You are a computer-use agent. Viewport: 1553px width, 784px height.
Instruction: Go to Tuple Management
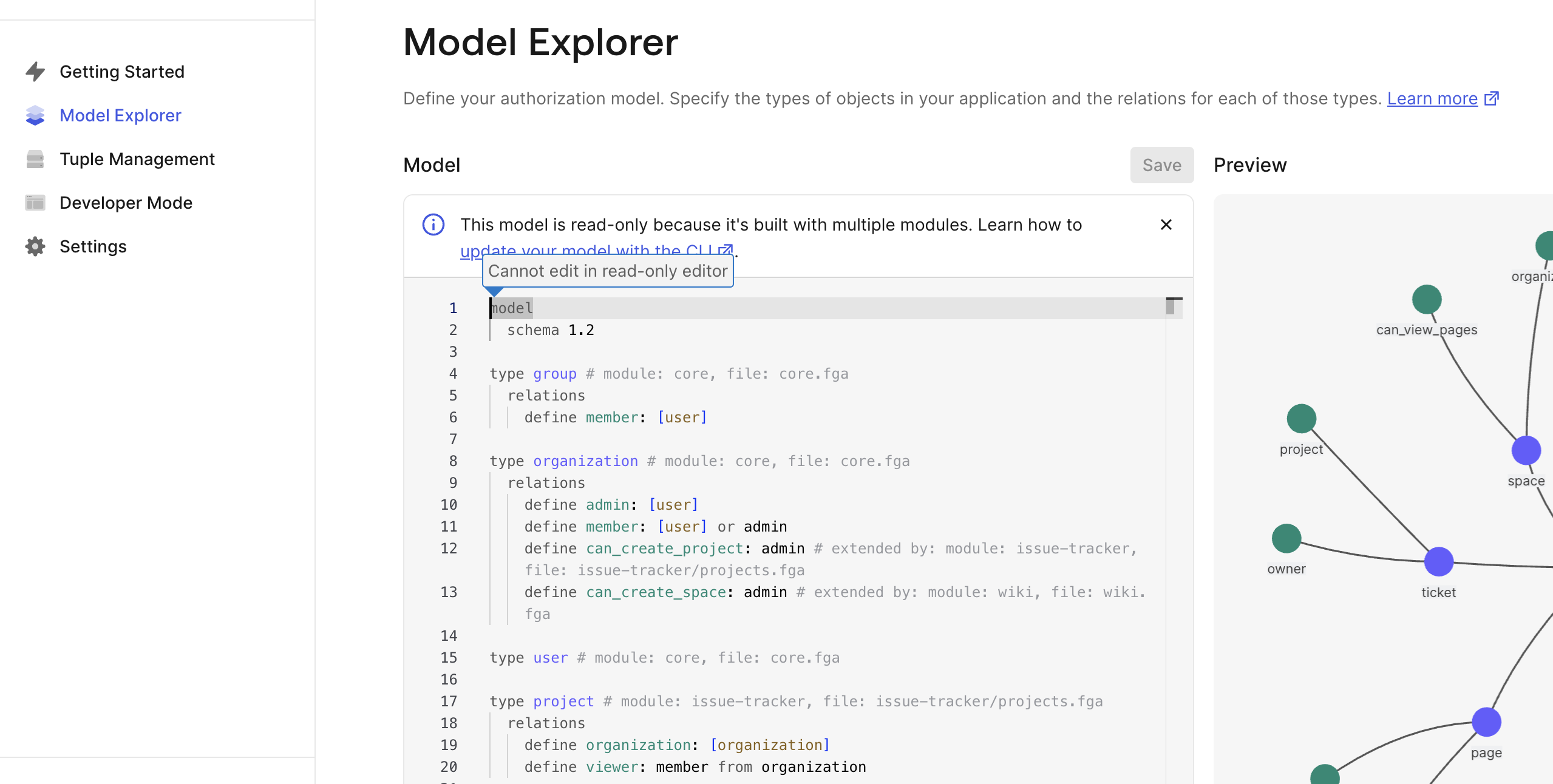point(137,159)
